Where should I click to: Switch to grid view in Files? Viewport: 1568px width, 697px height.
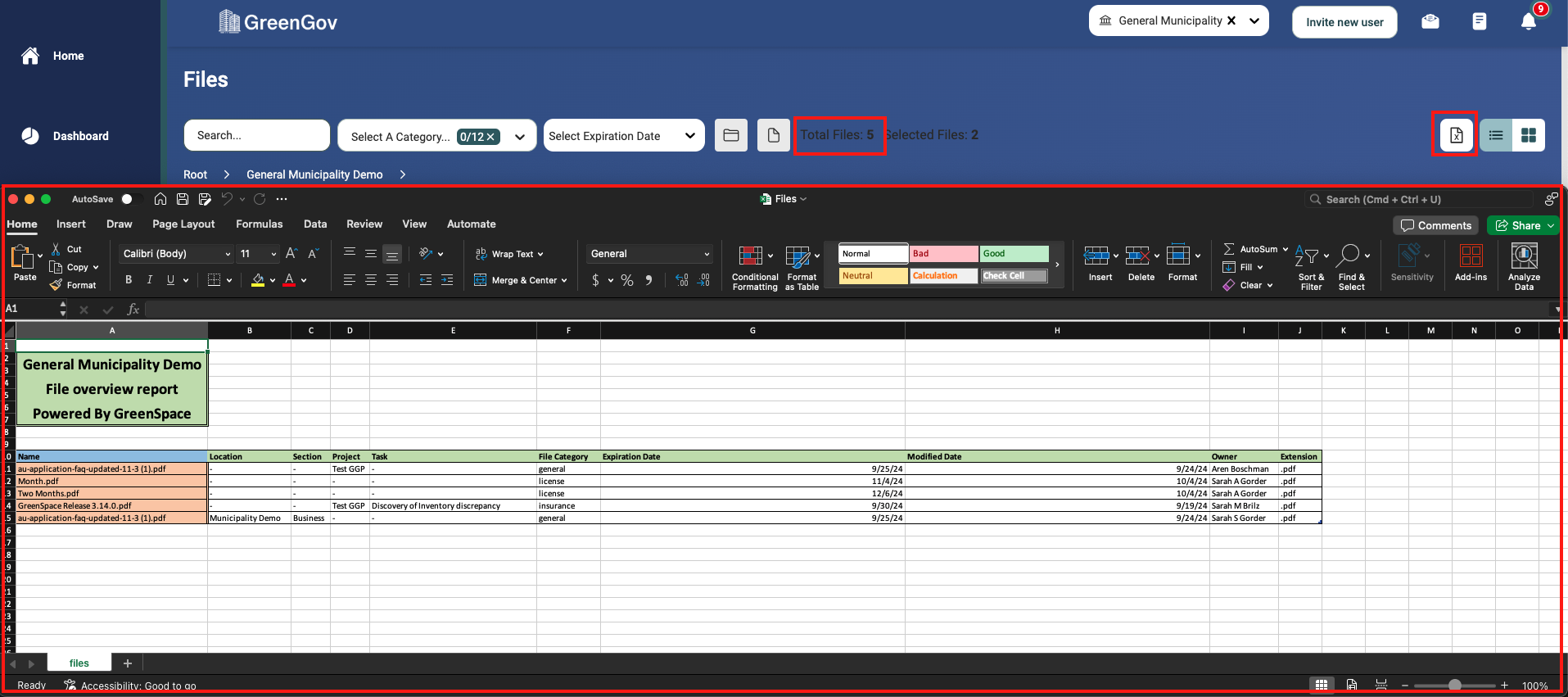(x=1529, y=135)
